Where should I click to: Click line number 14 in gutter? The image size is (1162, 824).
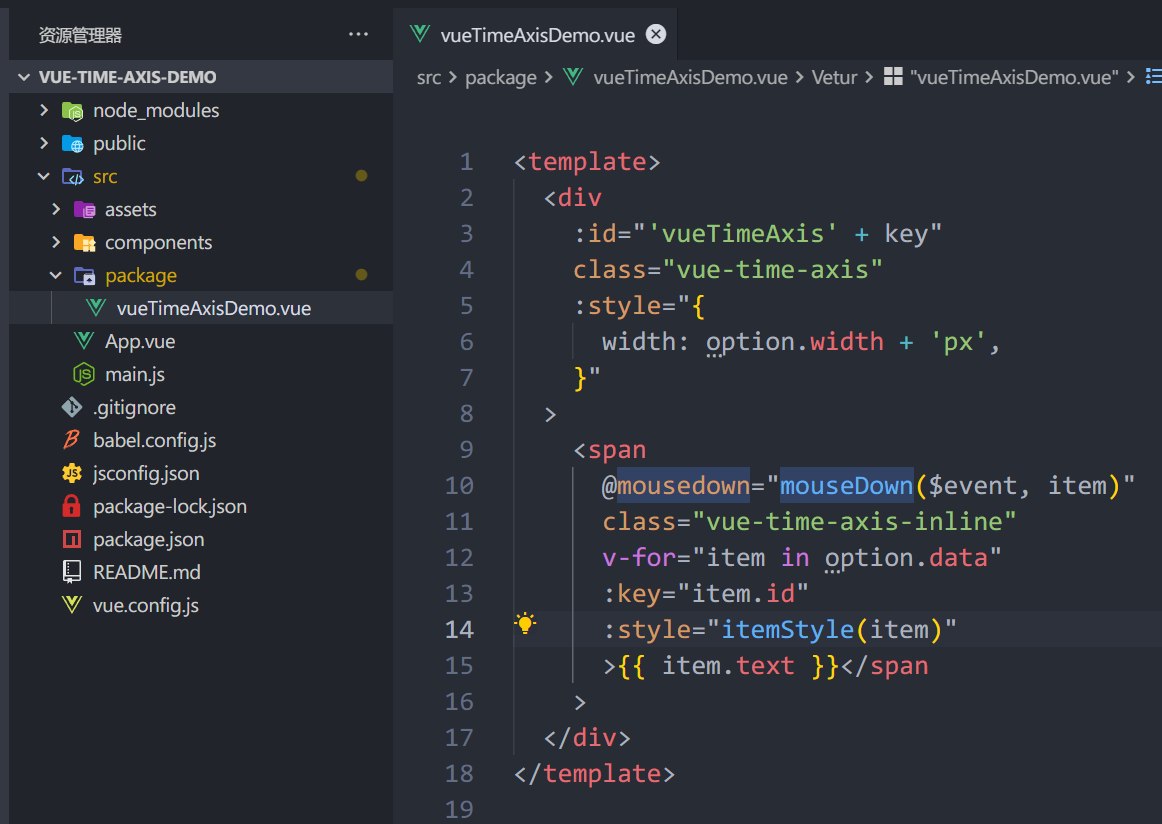tap(459, 629)
